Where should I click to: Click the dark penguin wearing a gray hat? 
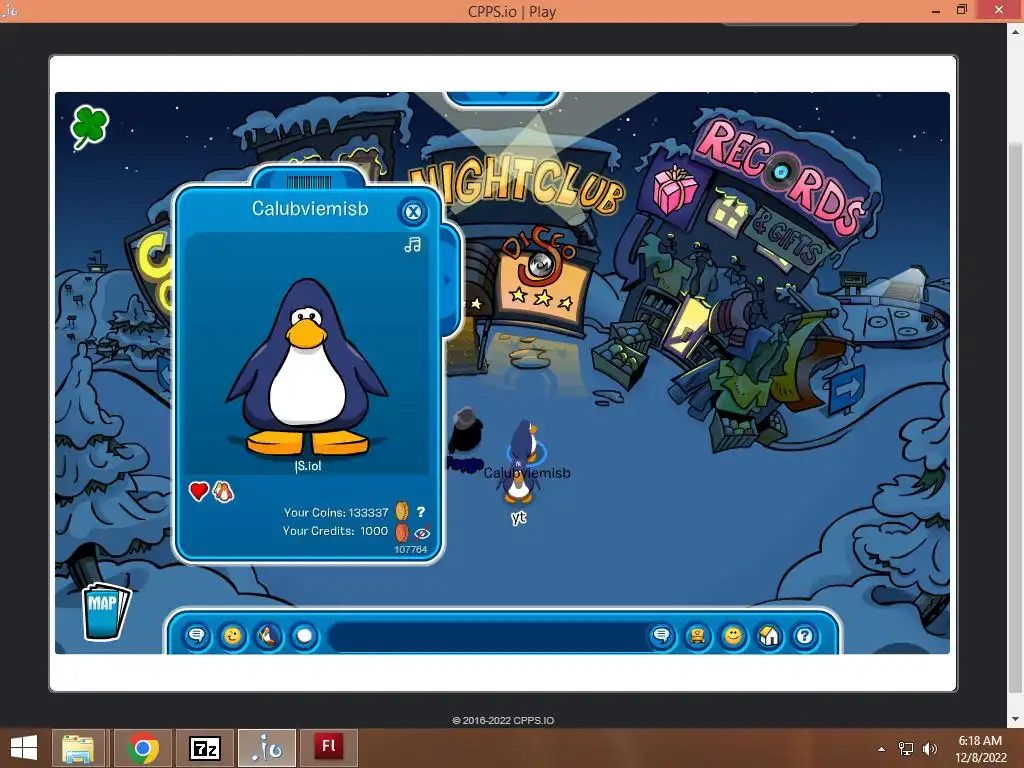tap(465, 430)
